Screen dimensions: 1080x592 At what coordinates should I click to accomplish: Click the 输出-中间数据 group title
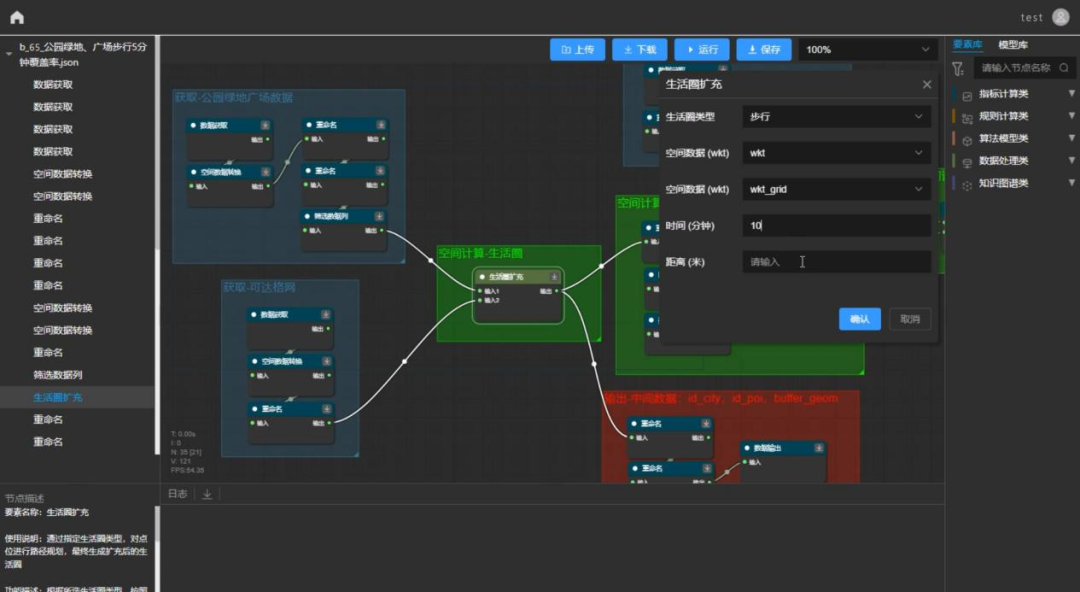(x=721, y=398)
